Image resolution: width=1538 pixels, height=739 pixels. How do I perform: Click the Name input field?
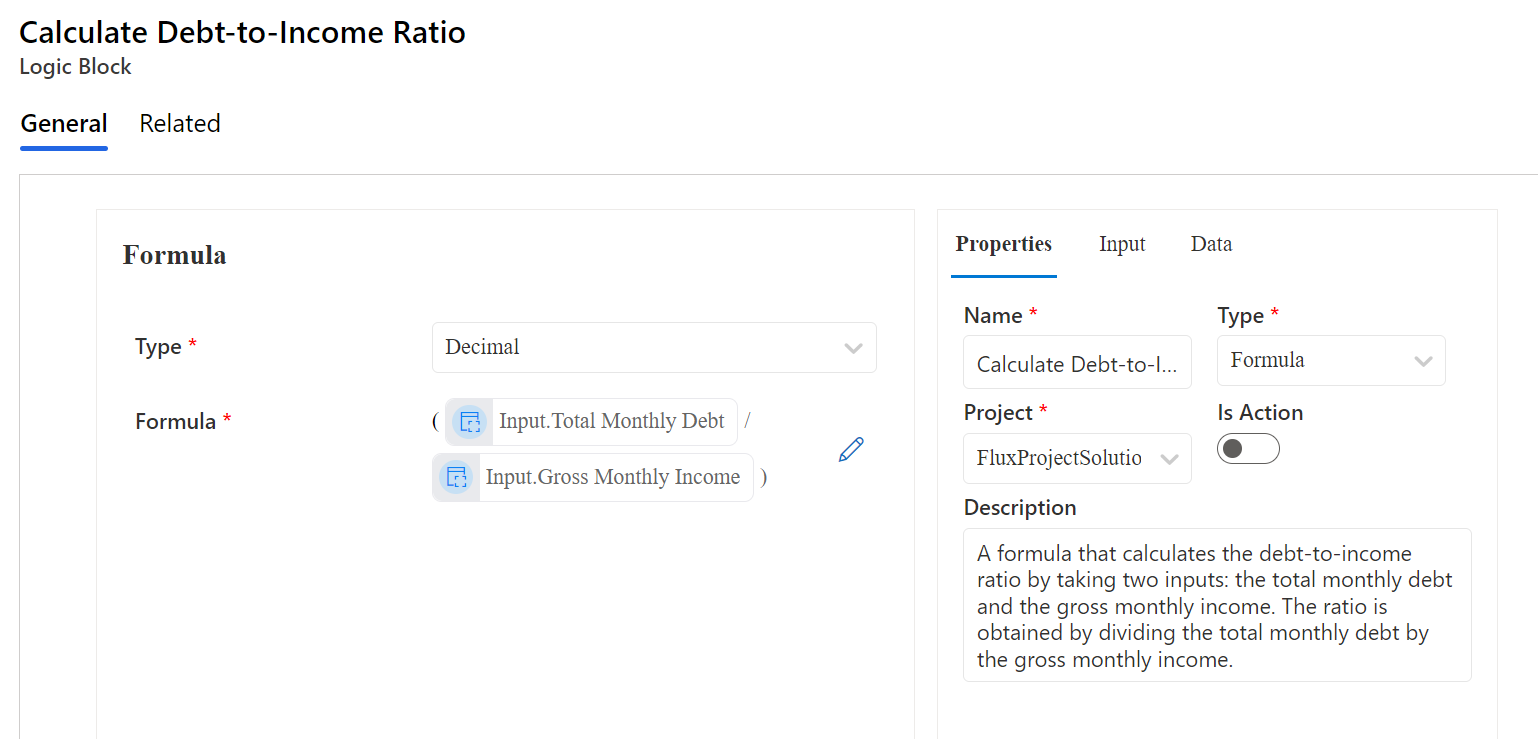point(1077,363)
